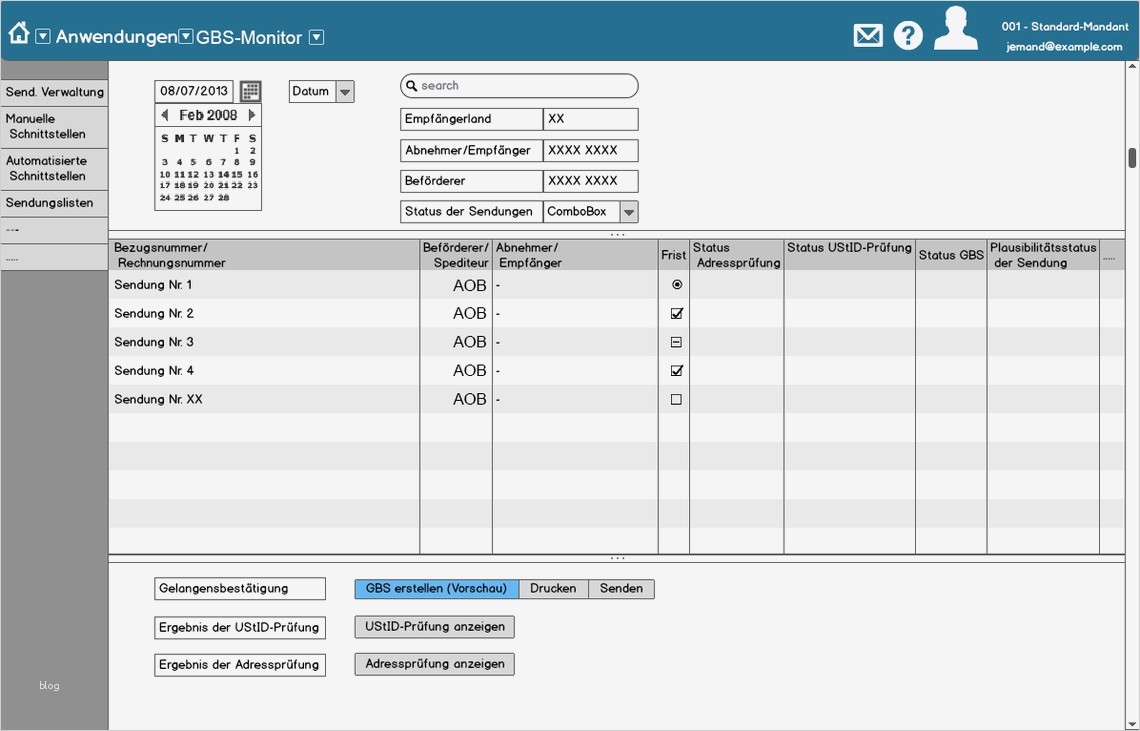Open the user profile avatar
Screen dimensions: 1140x731
pyautogui.click(x=955, y=29)
